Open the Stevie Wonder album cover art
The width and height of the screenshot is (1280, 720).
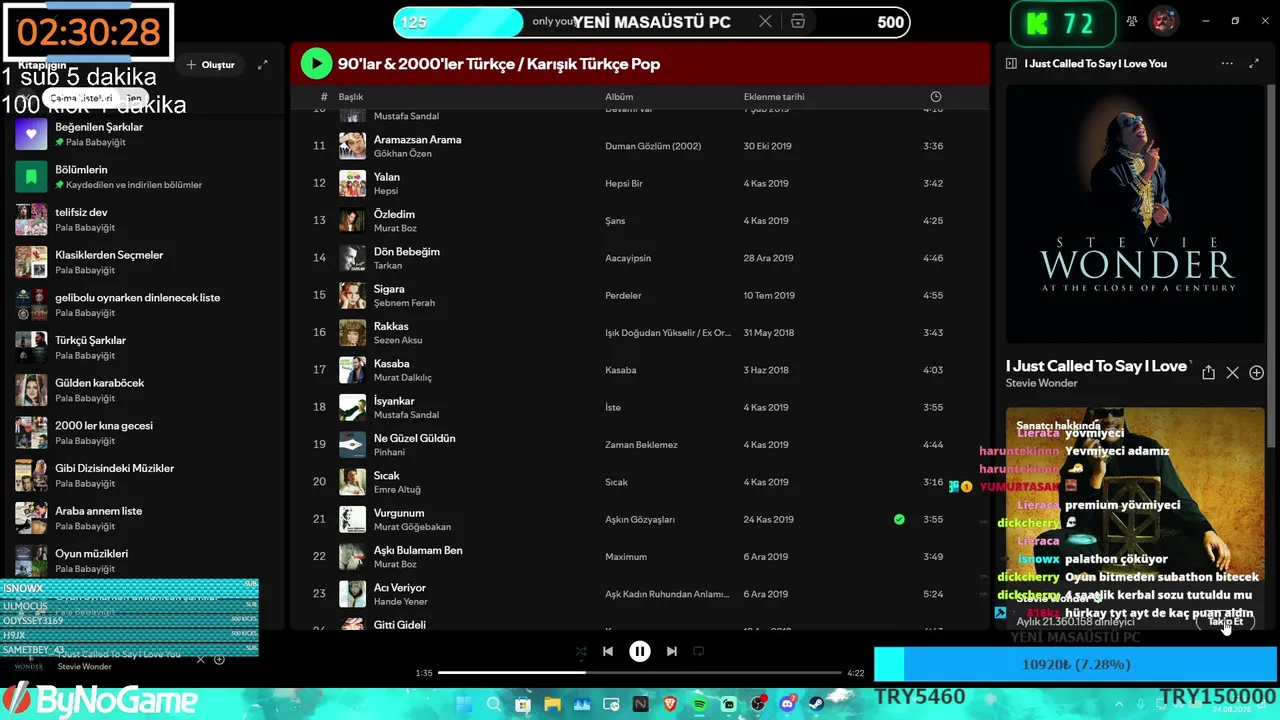click(x=1135, y=214)
